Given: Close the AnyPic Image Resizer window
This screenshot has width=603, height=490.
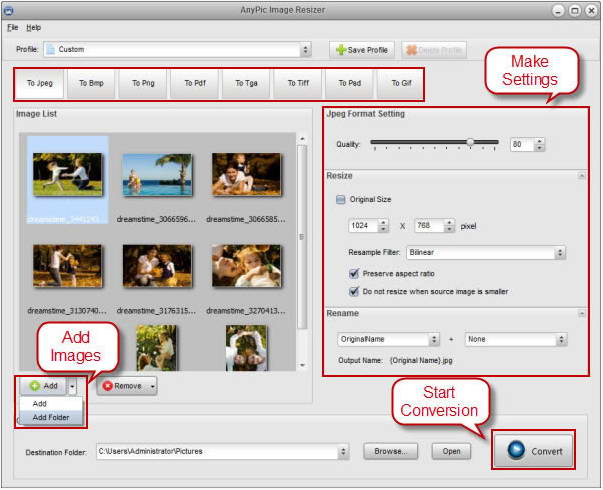Looking at the screenshot, I should tap(591, 10).
